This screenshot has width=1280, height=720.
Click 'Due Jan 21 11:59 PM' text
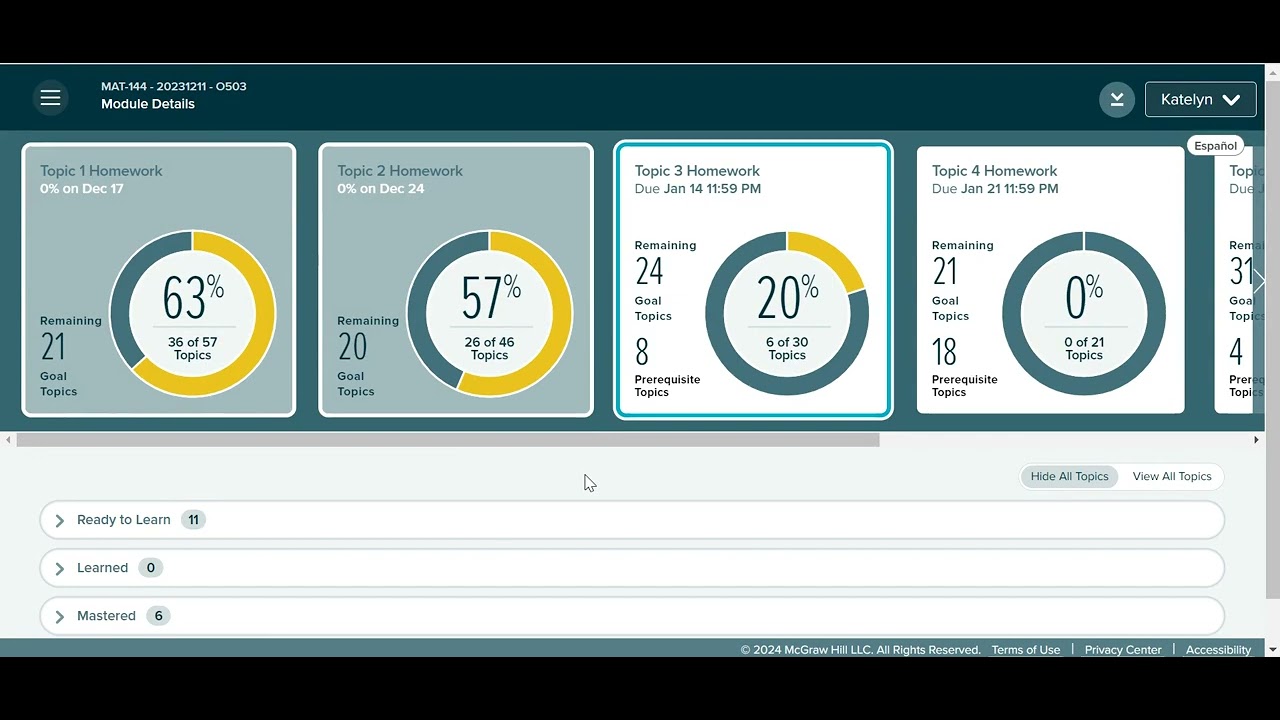[x=995, y=188]
